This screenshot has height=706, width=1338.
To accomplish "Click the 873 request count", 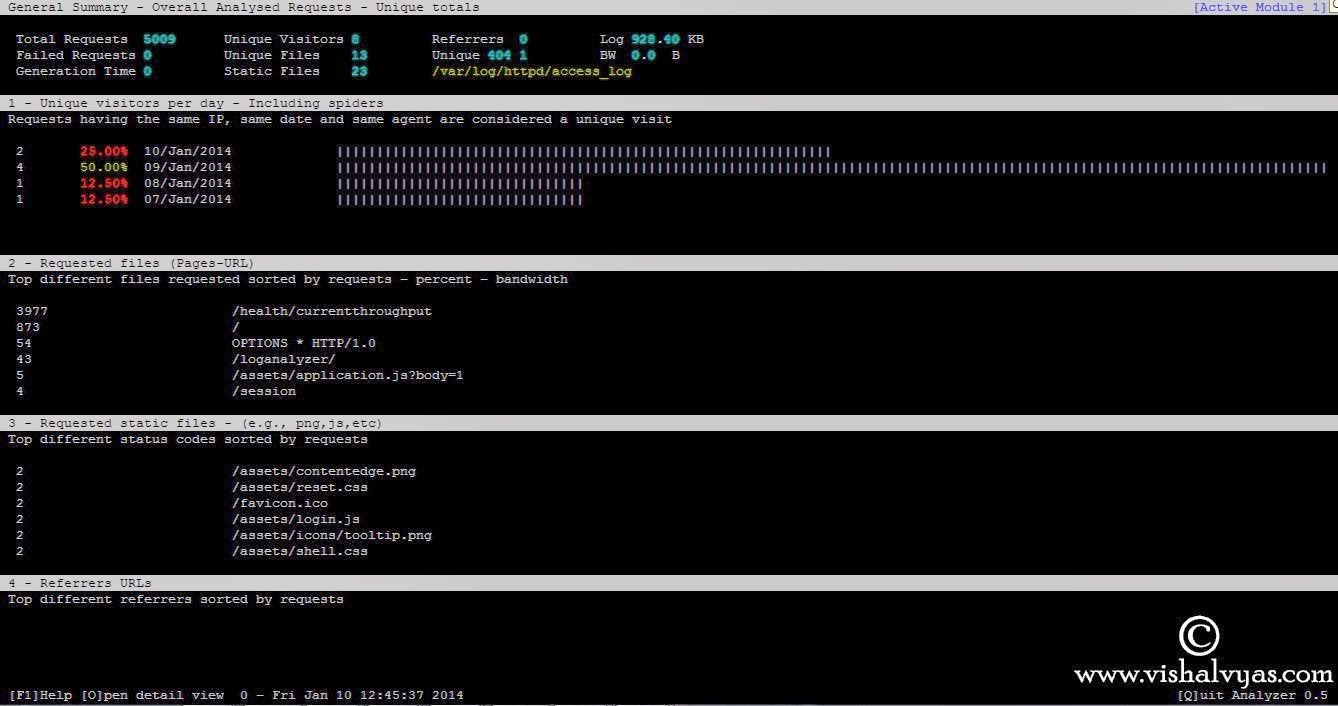I will pos(28,327).
